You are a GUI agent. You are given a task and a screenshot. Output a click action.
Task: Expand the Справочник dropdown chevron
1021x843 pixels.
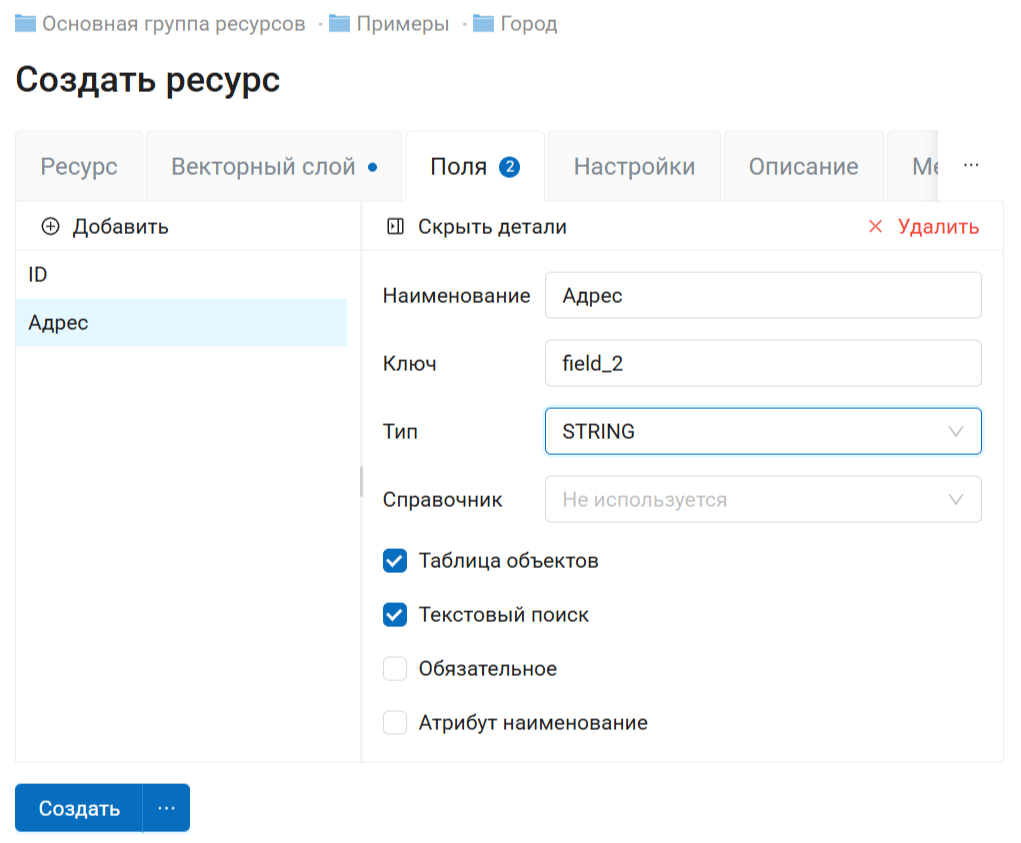(x=955, y=500)
